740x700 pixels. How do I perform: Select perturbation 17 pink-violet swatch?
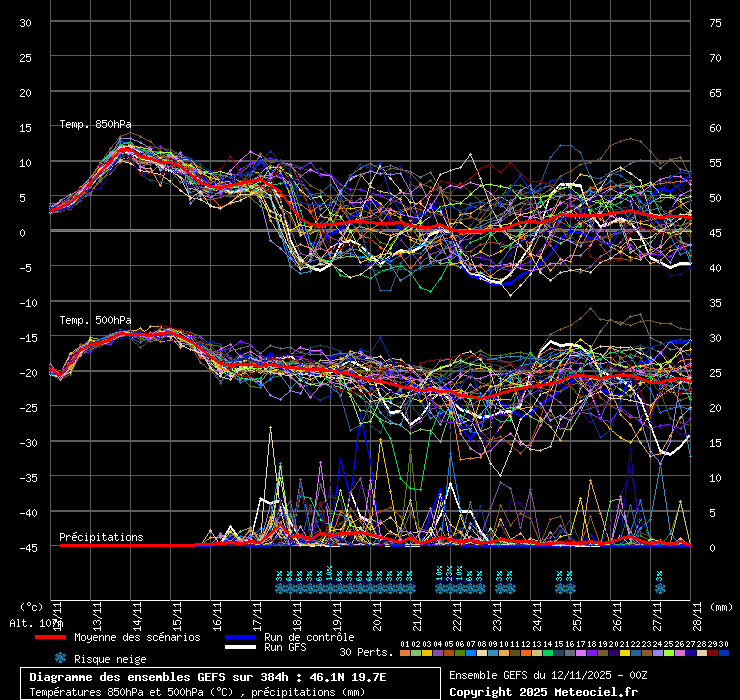[x=580, y=653]
